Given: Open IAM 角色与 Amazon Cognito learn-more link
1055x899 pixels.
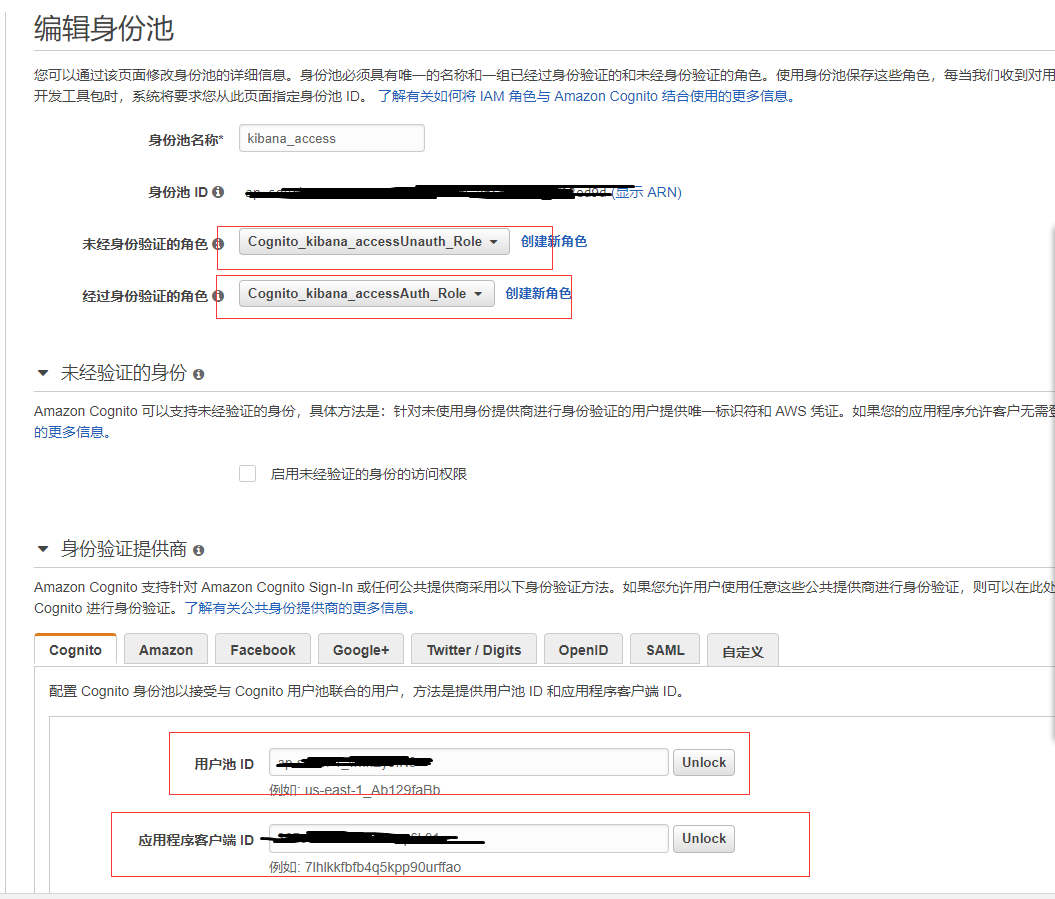Looking at the screenshot, I should (x=586, y=96).
